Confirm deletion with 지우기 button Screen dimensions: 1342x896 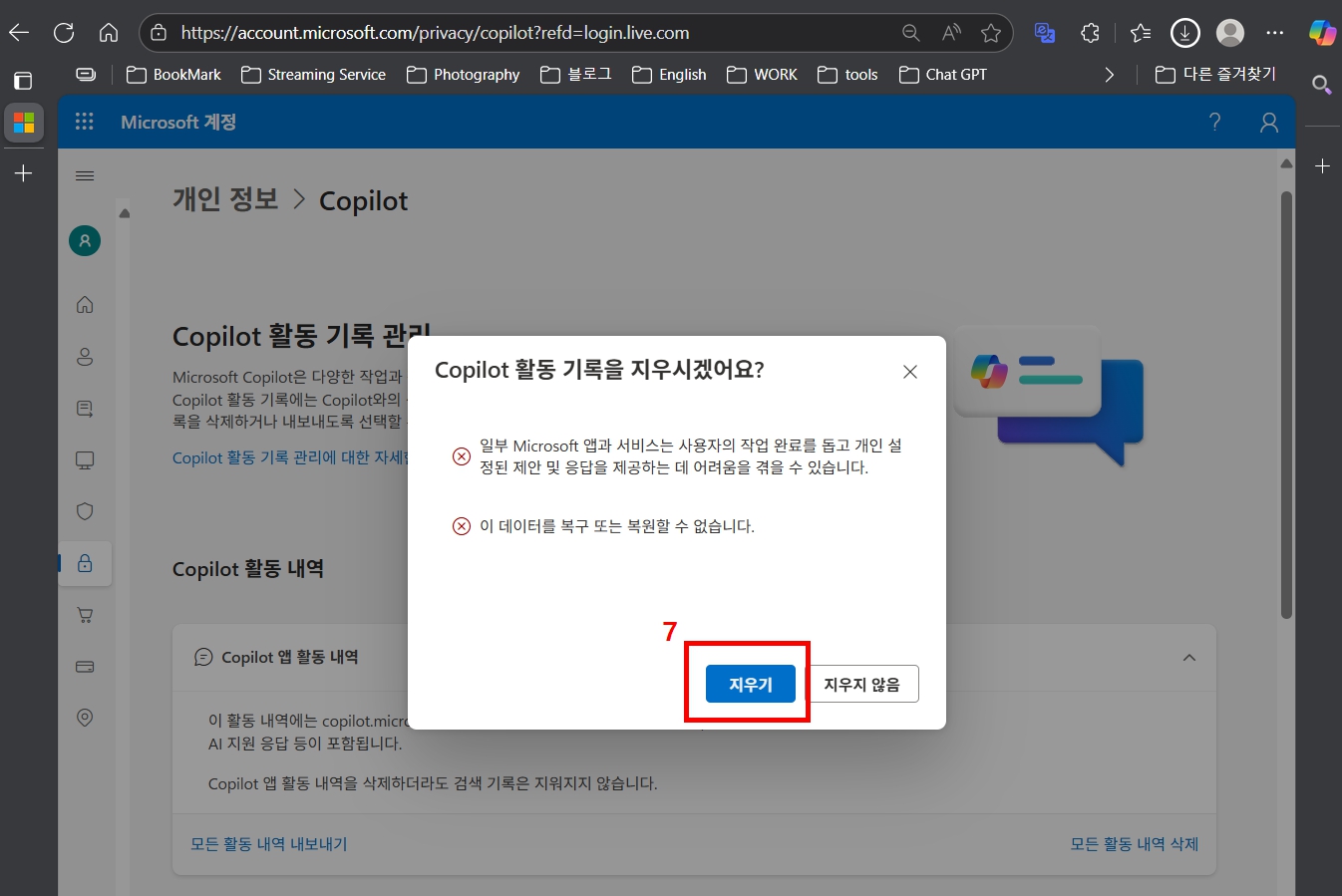pyautogui.click(x=751, y=684)
